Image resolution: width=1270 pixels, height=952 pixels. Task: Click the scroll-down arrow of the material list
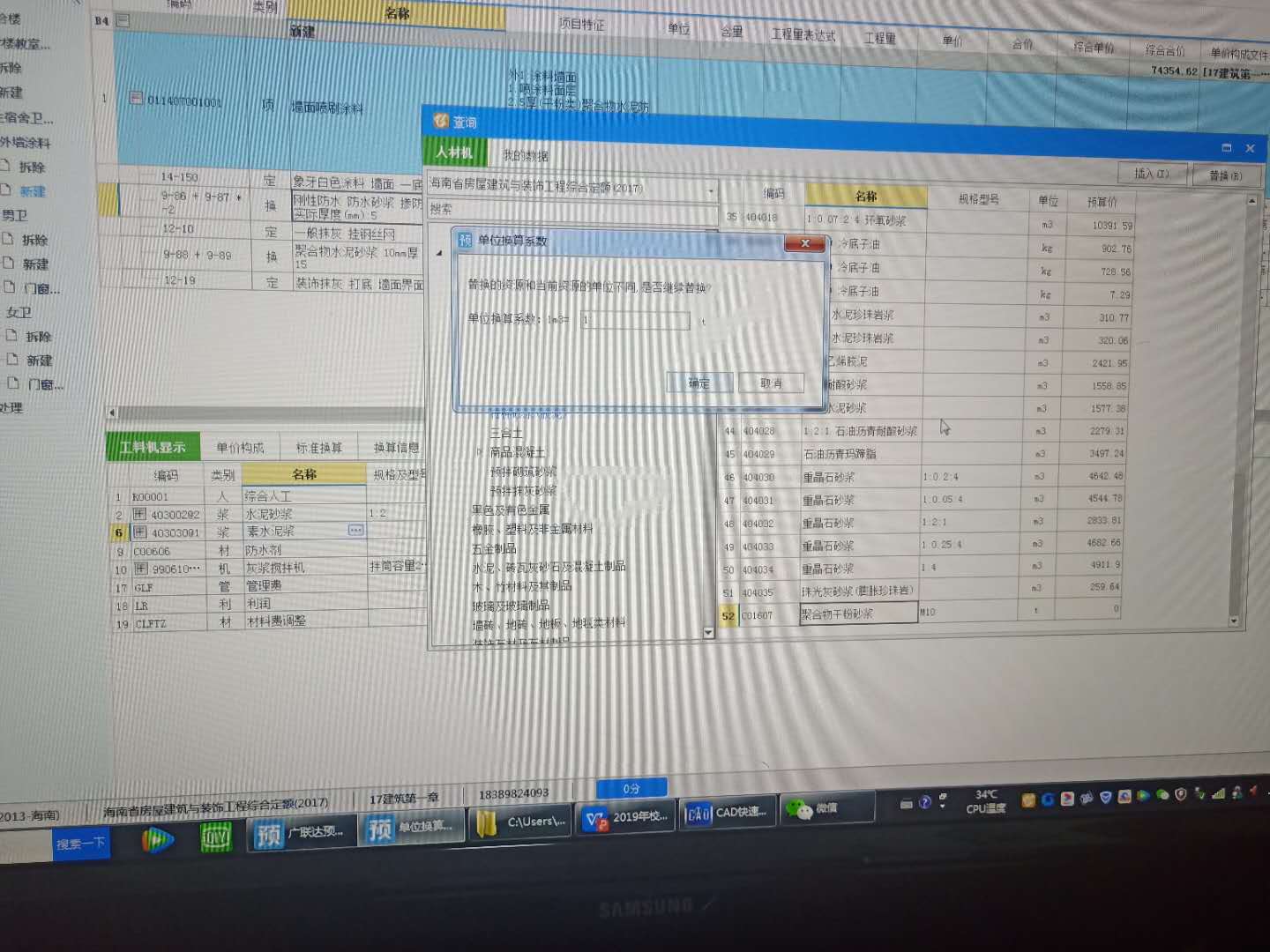pos(1234,621)
